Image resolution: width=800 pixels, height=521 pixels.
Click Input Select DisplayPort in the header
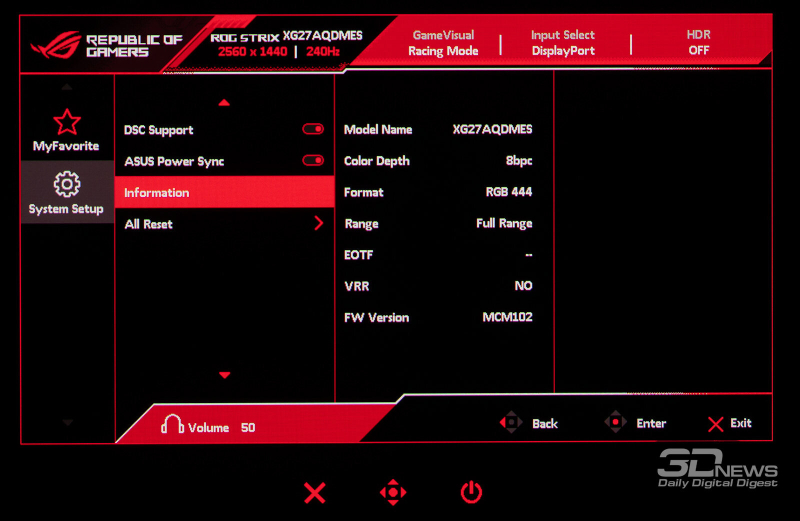[563, 43]
